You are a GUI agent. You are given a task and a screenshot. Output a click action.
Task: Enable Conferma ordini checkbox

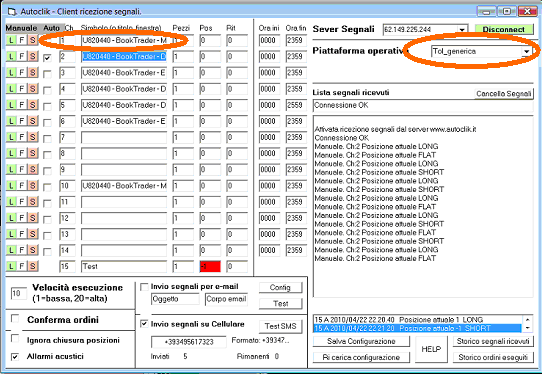coord(15,318)
